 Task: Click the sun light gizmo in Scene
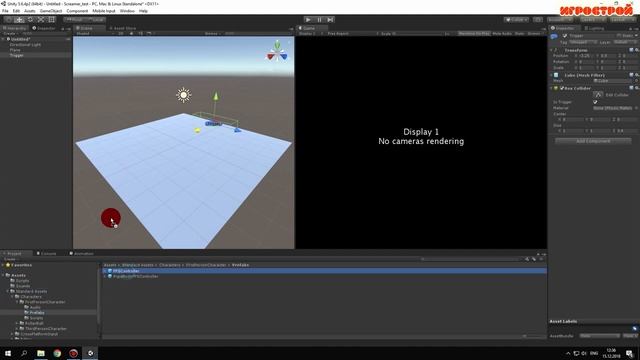(184, 95)
